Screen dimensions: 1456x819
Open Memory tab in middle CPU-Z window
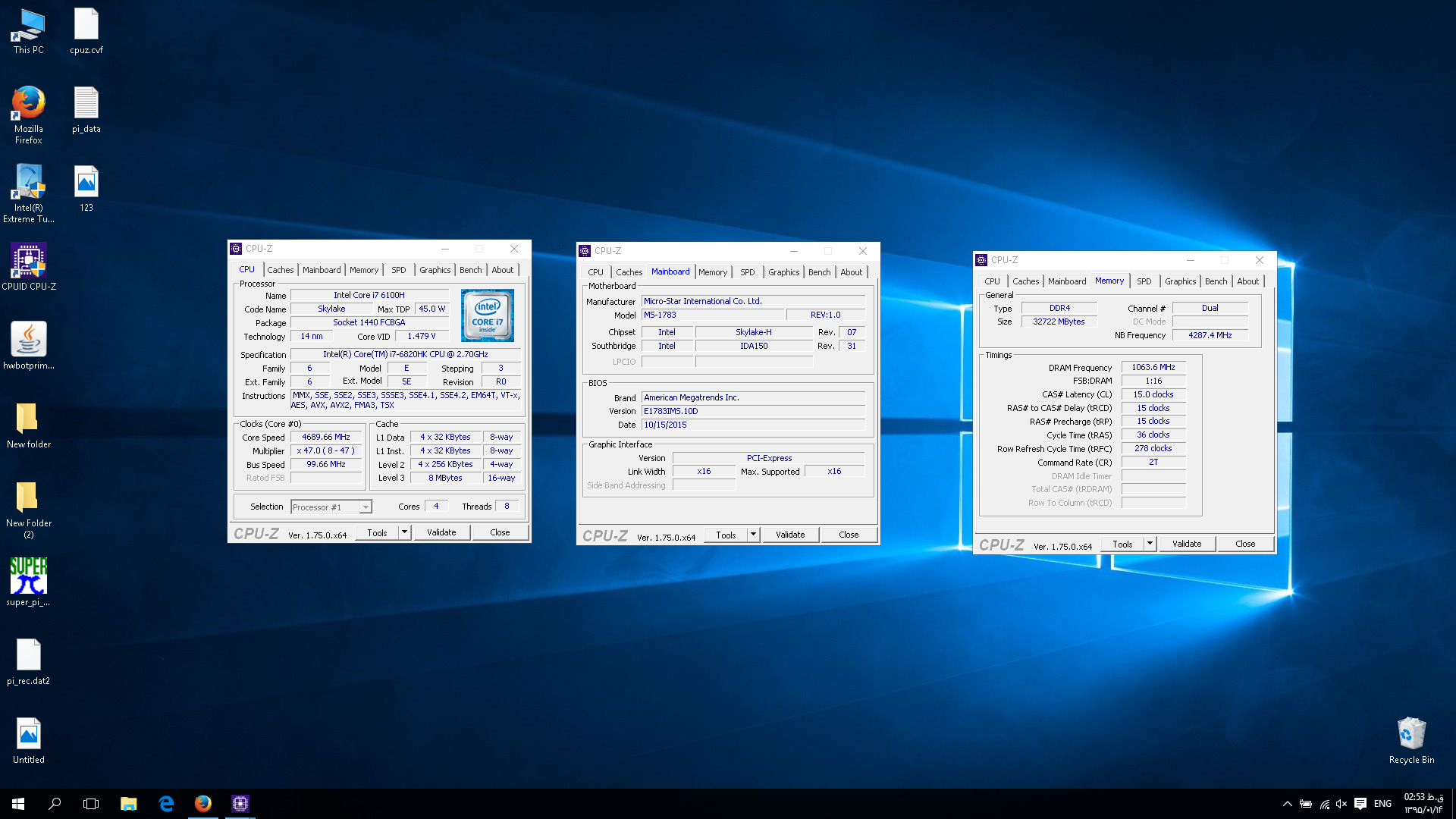click(713, 272)
